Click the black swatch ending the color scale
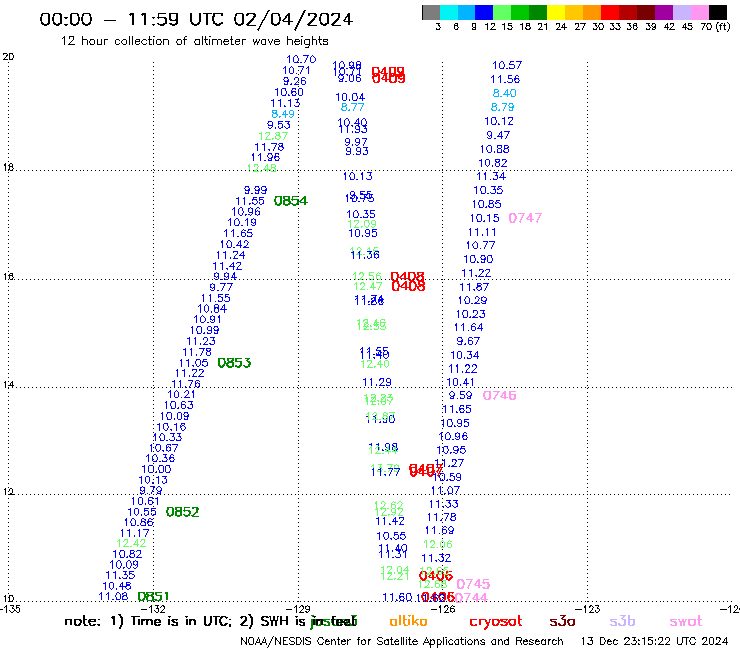Screen dimensions: 740x650 [717, 12]
